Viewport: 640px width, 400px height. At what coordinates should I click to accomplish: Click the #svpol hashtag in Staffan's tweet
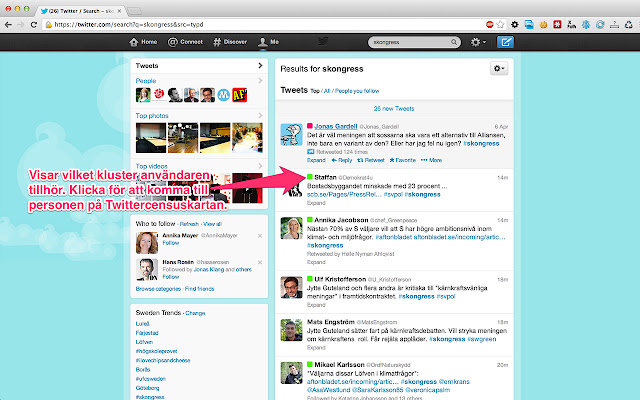393,194
